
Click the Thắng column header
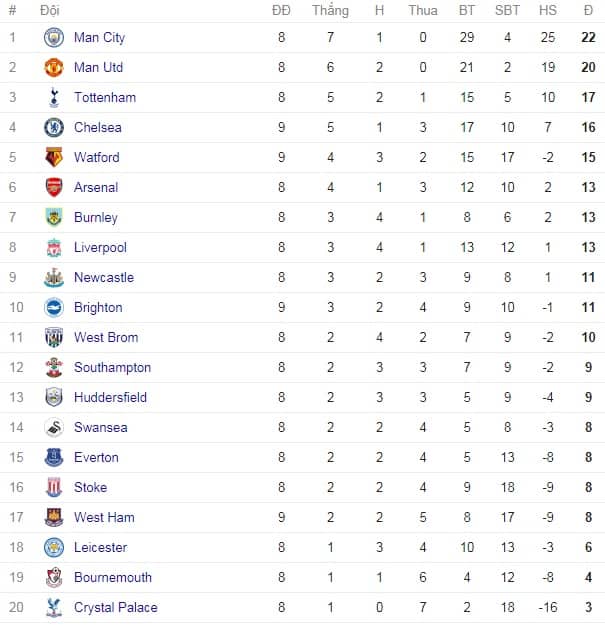[330, 10]
